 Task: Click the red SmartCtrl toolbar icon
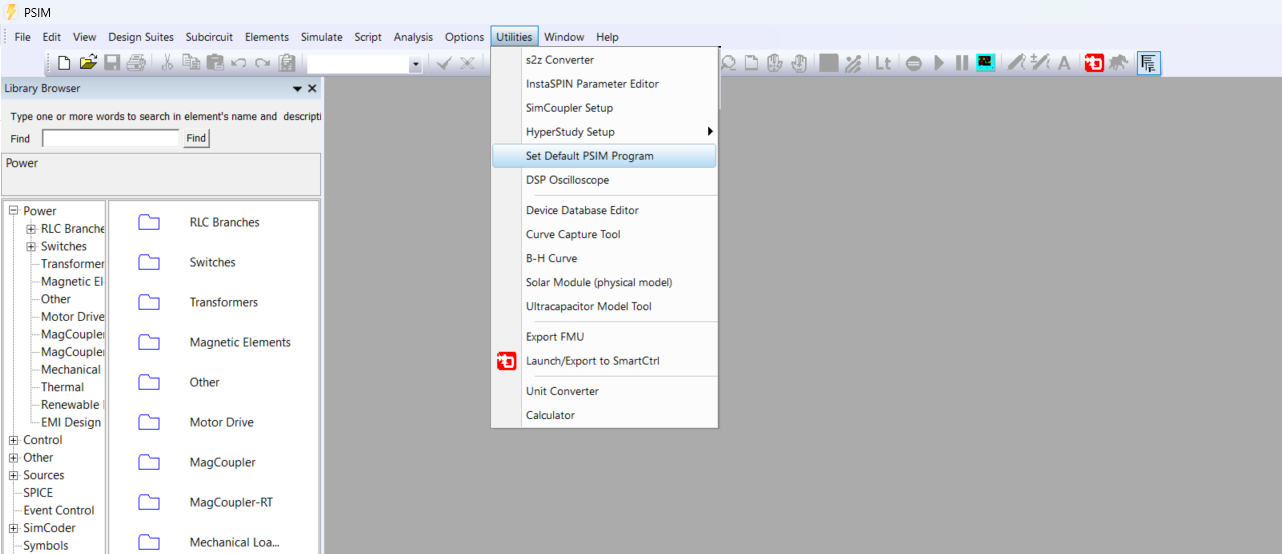[x=1094, y=63]
